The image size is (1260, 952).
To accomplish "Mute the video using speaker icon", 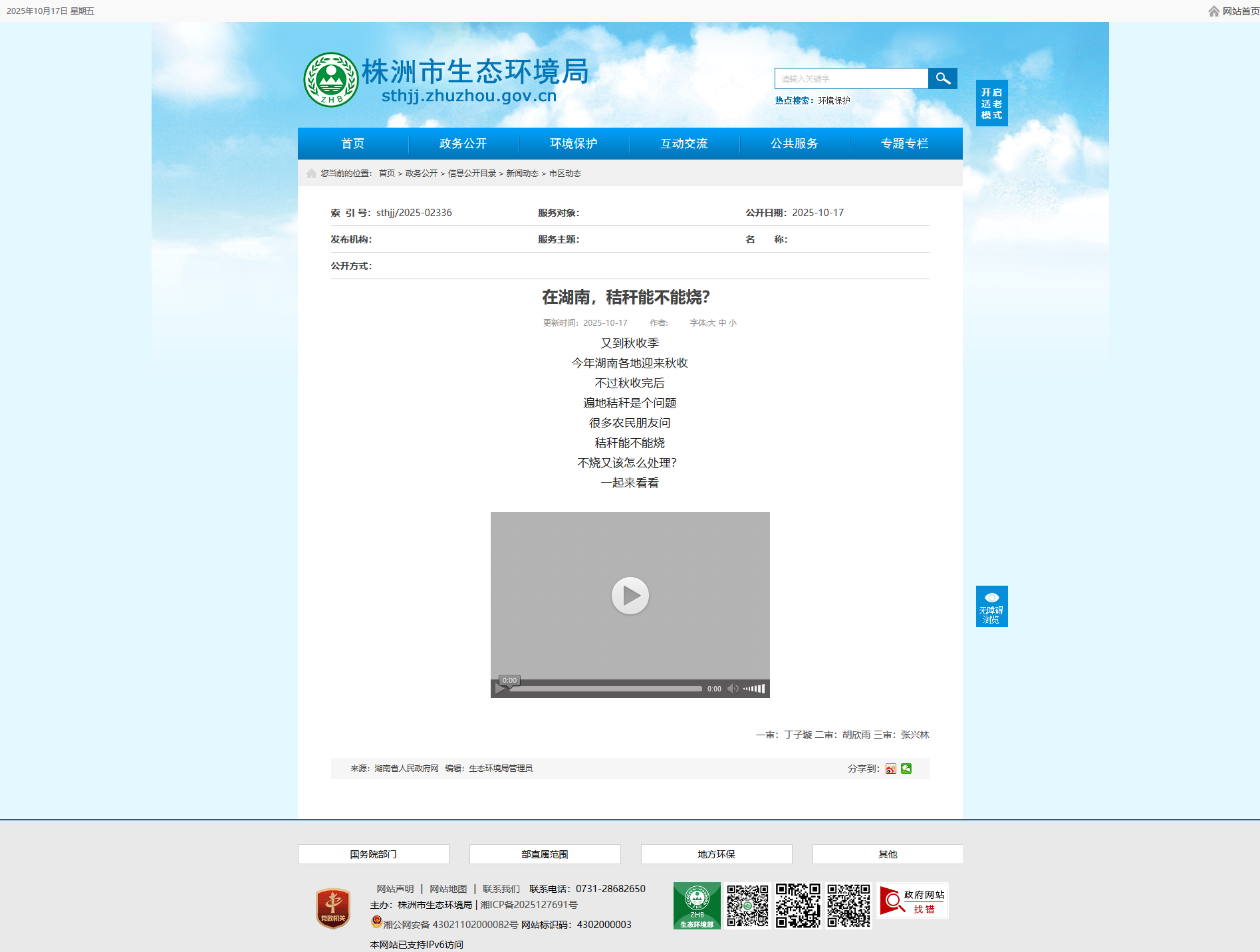I will 733,689.
